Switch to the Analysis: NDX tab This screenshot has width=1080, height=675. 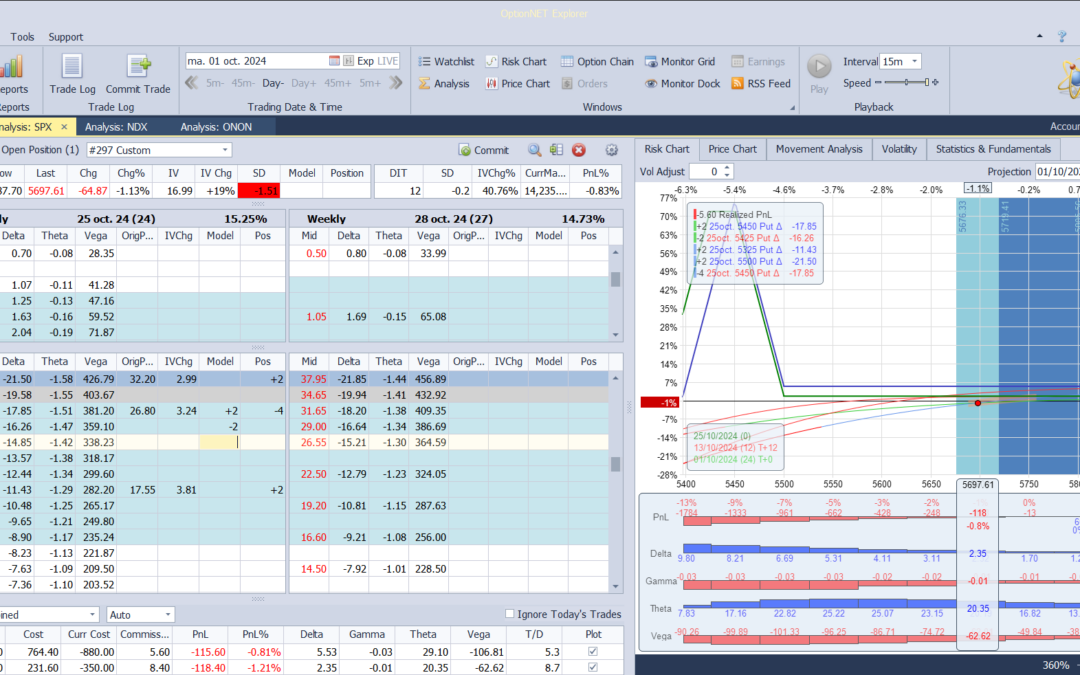pos(117,127)
